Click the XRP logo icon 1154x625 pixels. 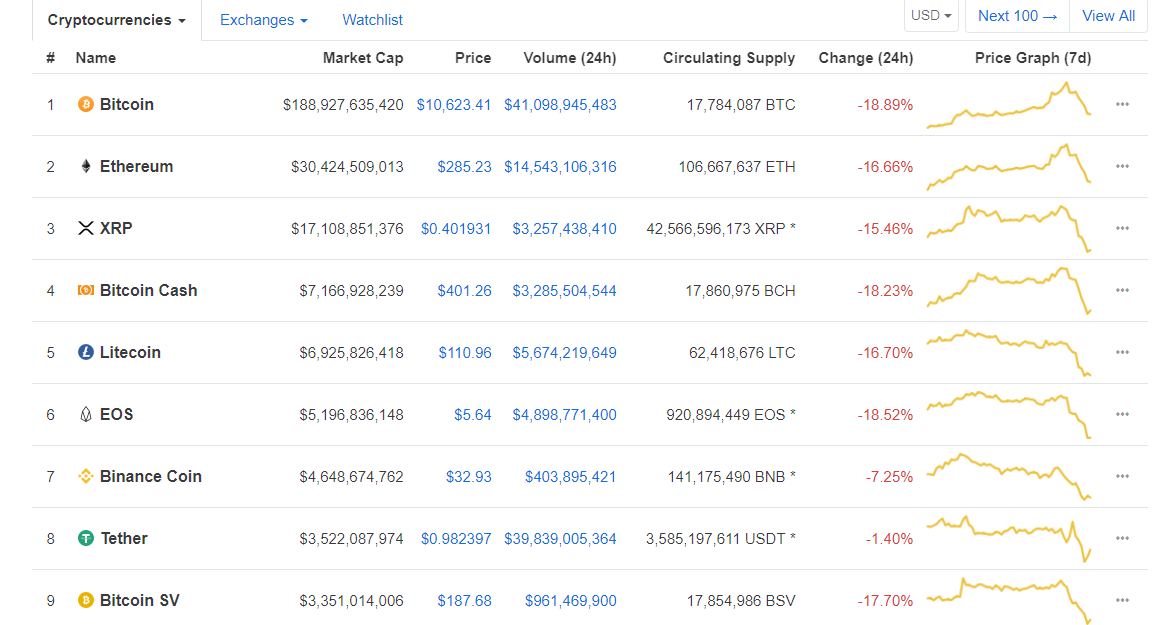tap(85, 228)
